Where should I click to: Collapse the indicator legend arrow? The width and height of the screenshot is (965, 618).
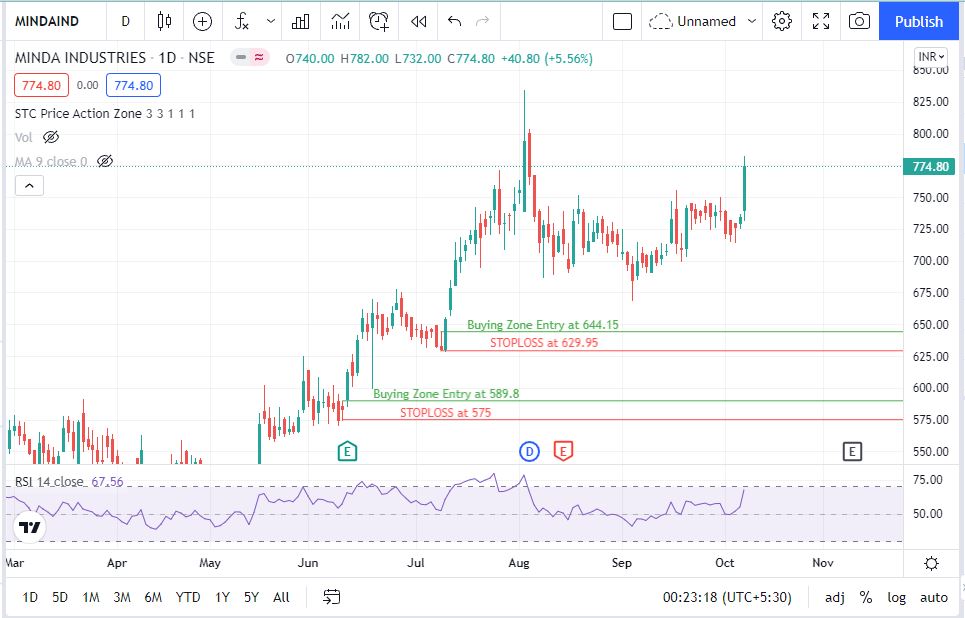tap(29, 185)
